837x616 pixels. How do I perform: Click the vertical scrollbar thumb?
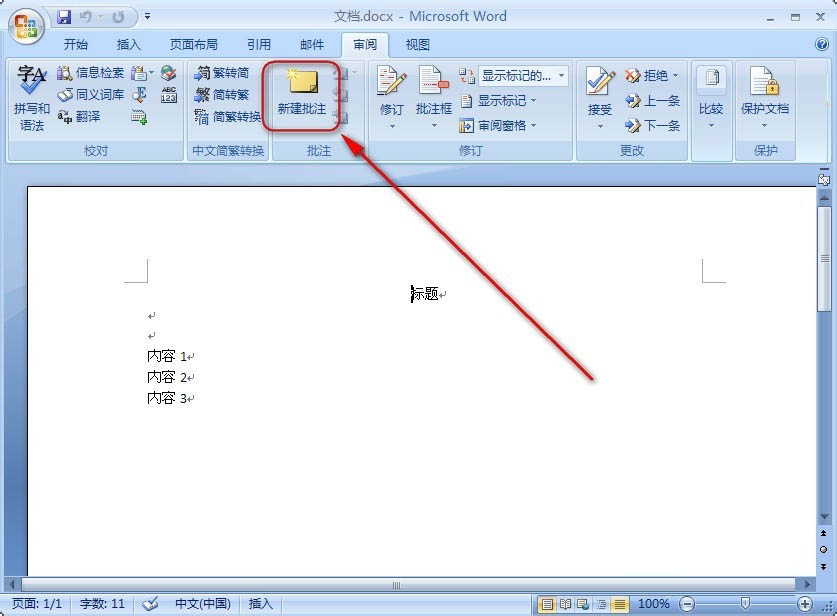(x=824, y=259)
